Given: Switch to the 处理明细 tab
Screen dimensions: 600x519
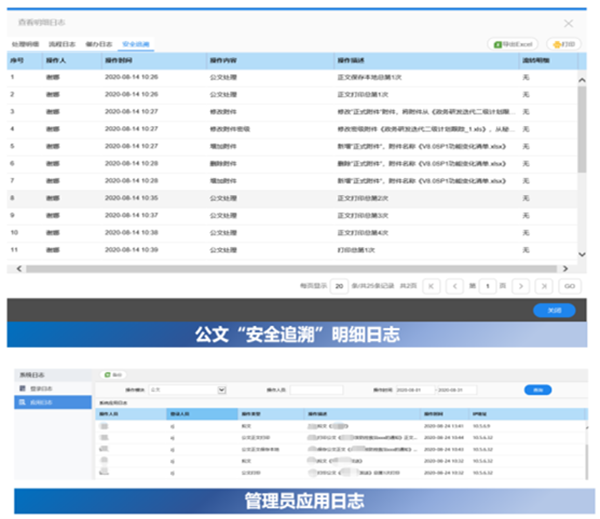Looking at the screenshot, I should (x=26, y=45).
